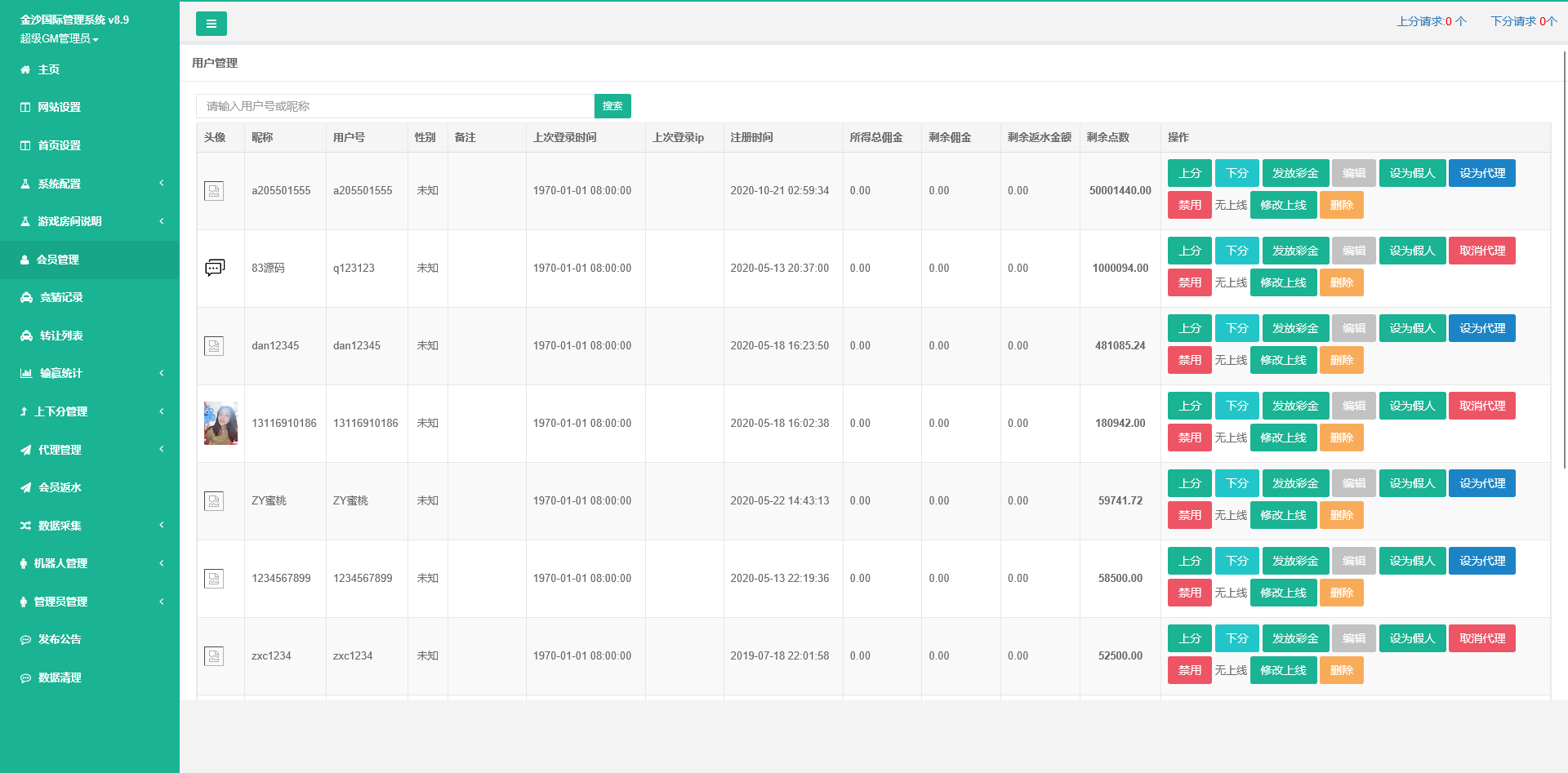
Task: Expand the 代理管理 sidebar submenu
Action: [x=90, y=450]
